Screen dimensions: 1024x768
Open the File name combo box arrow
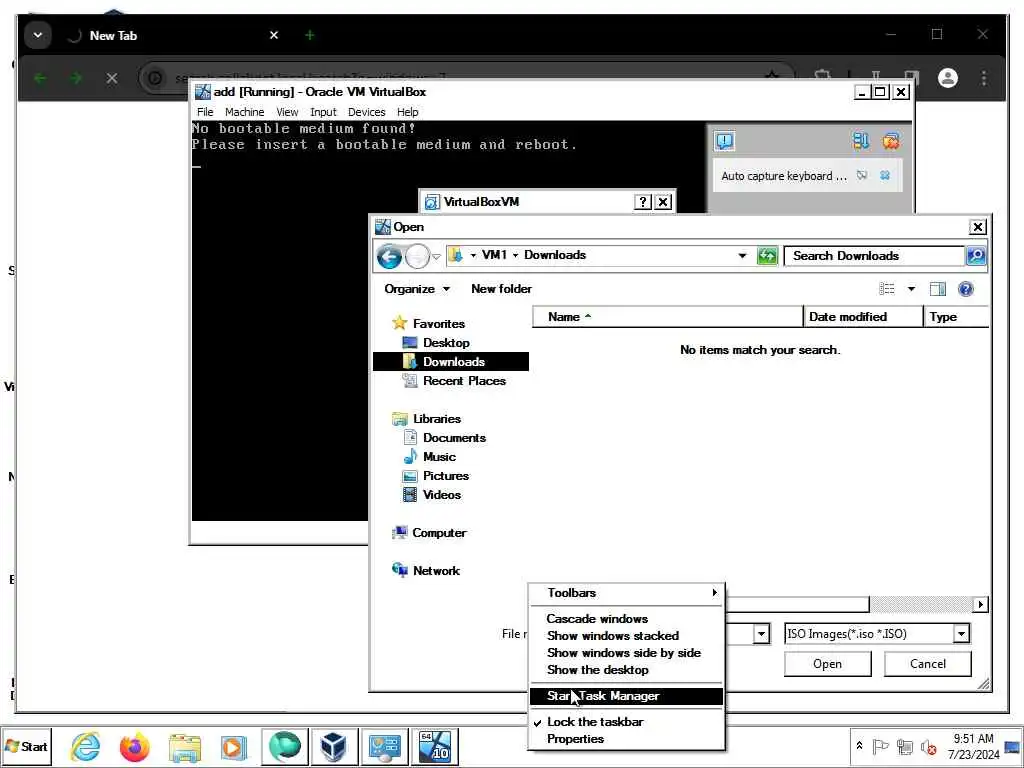point(761,633)
